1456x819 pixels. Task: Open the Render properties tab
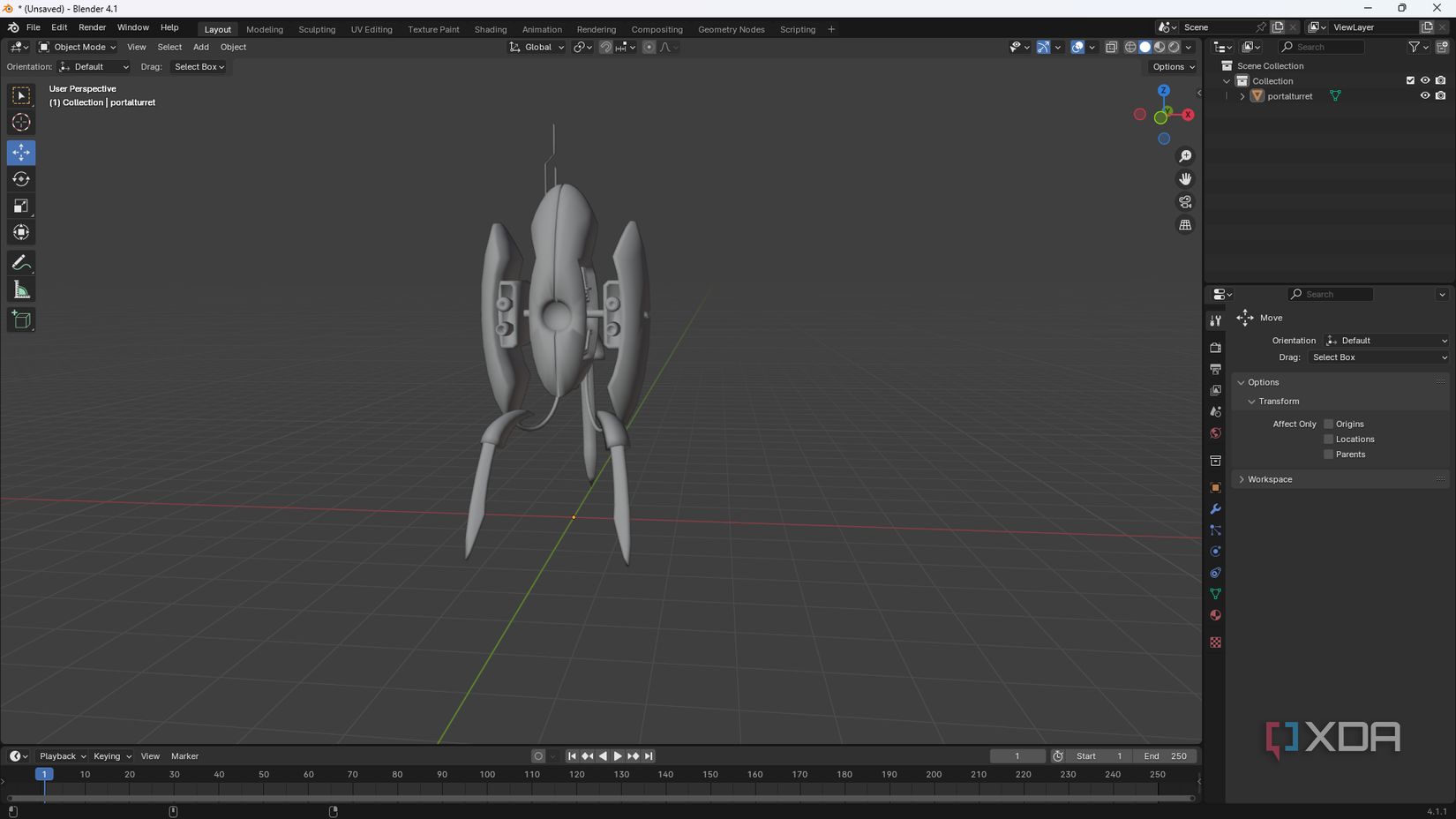1215,348
